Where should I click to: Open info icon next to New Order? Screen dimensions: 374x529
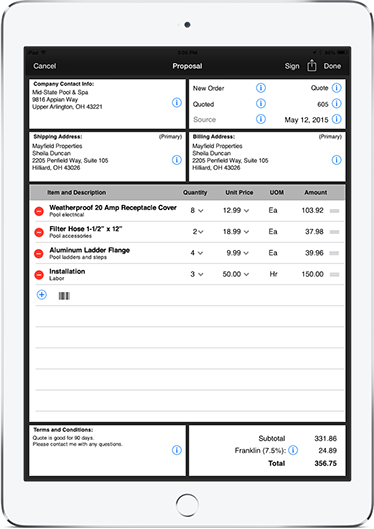tap(261, 88)
